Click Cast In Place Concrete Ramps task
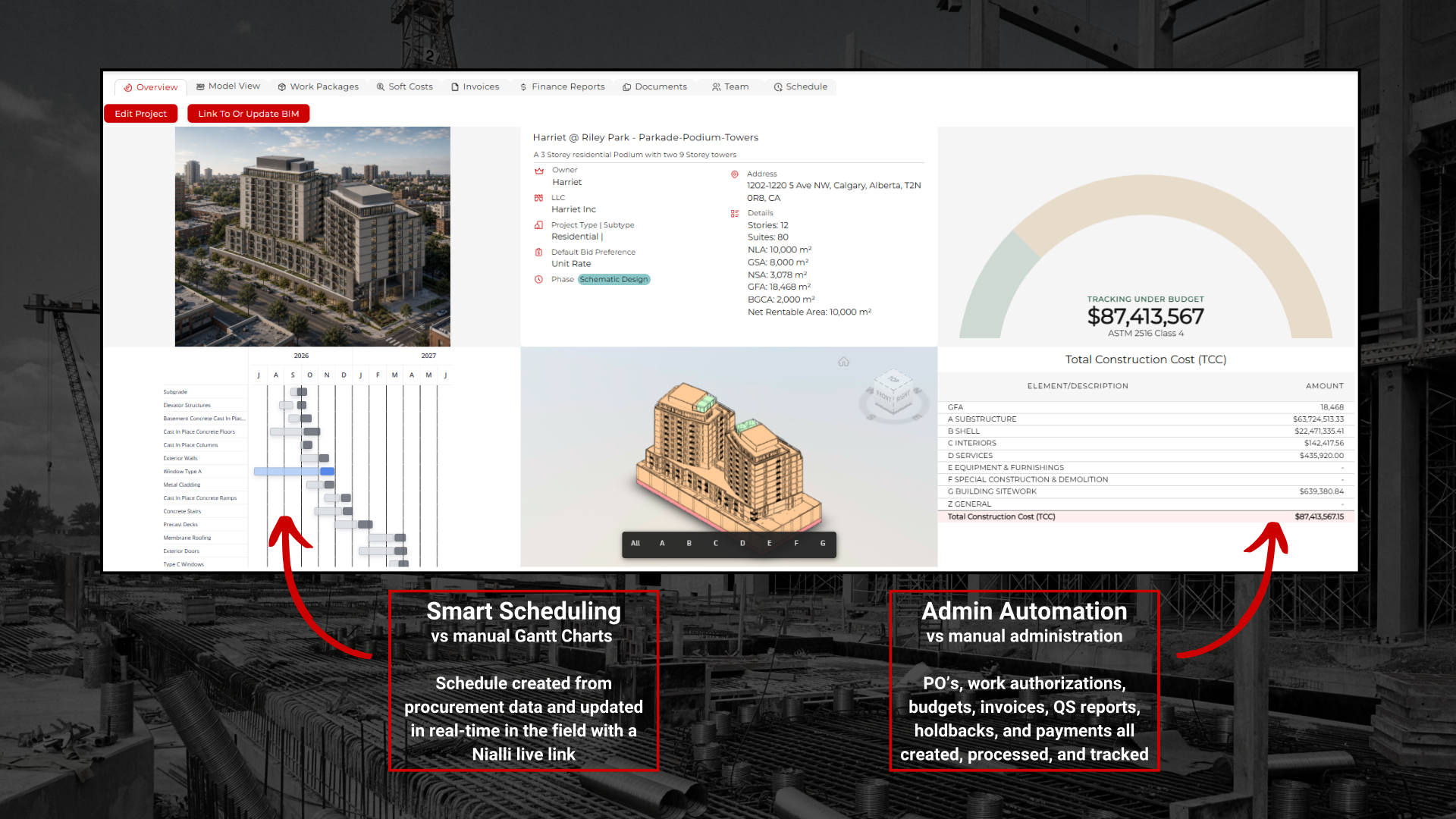Viewport: 1456px width, 819px height. (x=199, y=498)
